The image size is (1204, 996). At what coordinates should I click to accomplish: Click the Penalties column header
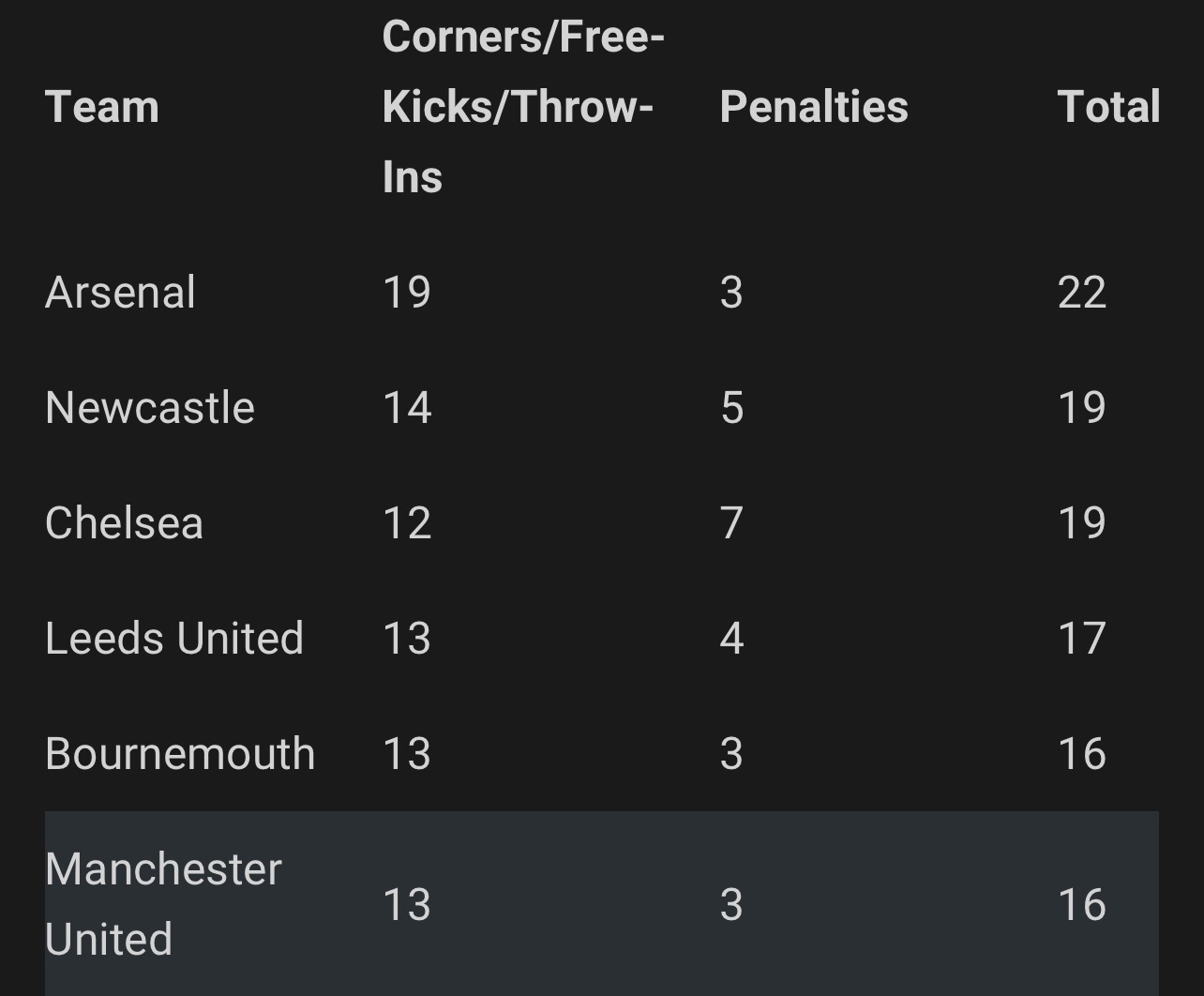(x=813, y=106)
